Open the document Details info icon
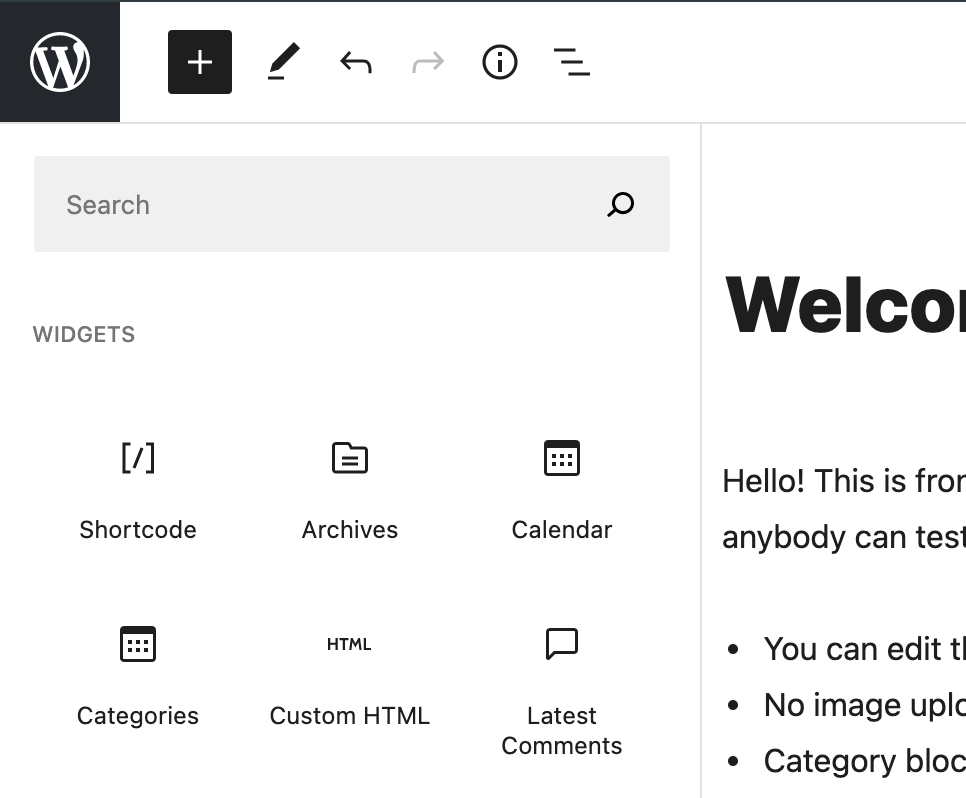Viewport: 966px width, 798px height. 500,62
